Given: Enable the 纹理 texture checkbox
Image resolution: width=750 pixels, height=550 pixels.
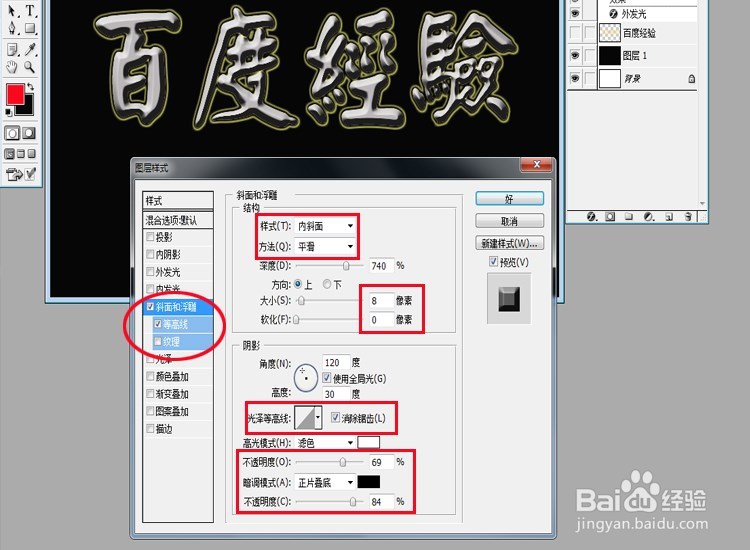Looking at the screenshot, I should (x=158, y=341).
